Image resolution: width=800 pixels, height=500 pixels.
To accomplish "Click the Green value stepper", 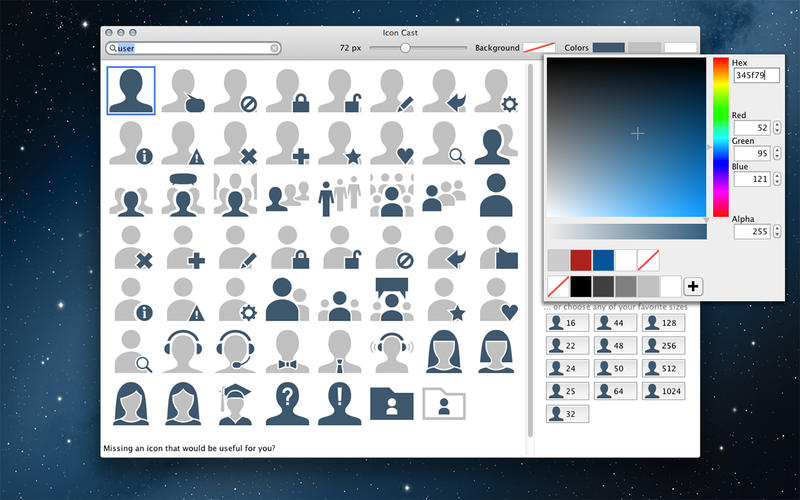I will point(777,153).
